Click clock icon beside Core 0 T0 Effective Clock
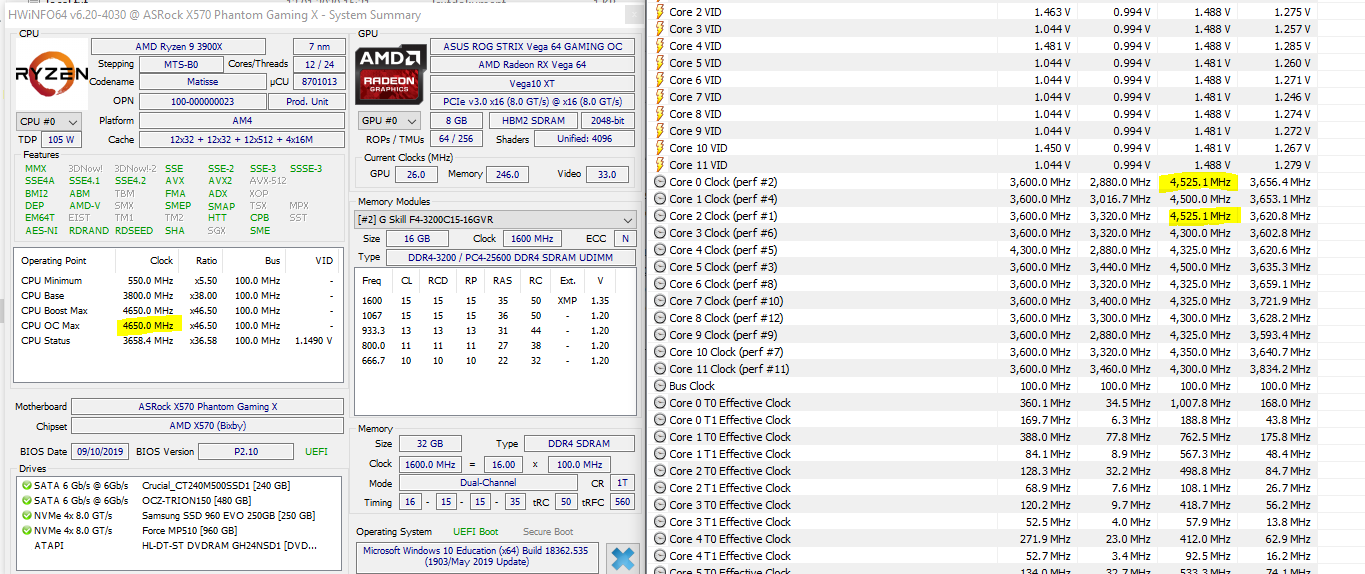The height and width of the screenshot is (574, 1365). pyautogui.click(x=659, y=403)
